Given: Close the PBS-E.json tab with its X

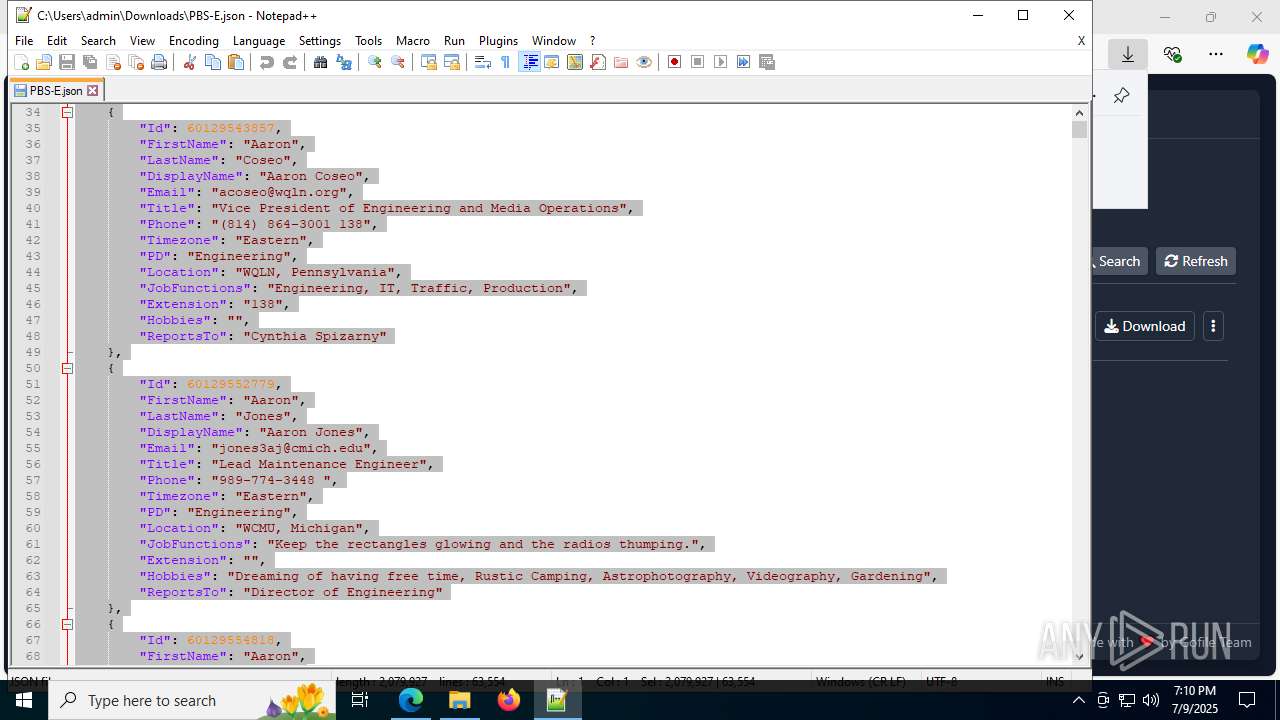Looking at the screenshot, I should point(93,90).
